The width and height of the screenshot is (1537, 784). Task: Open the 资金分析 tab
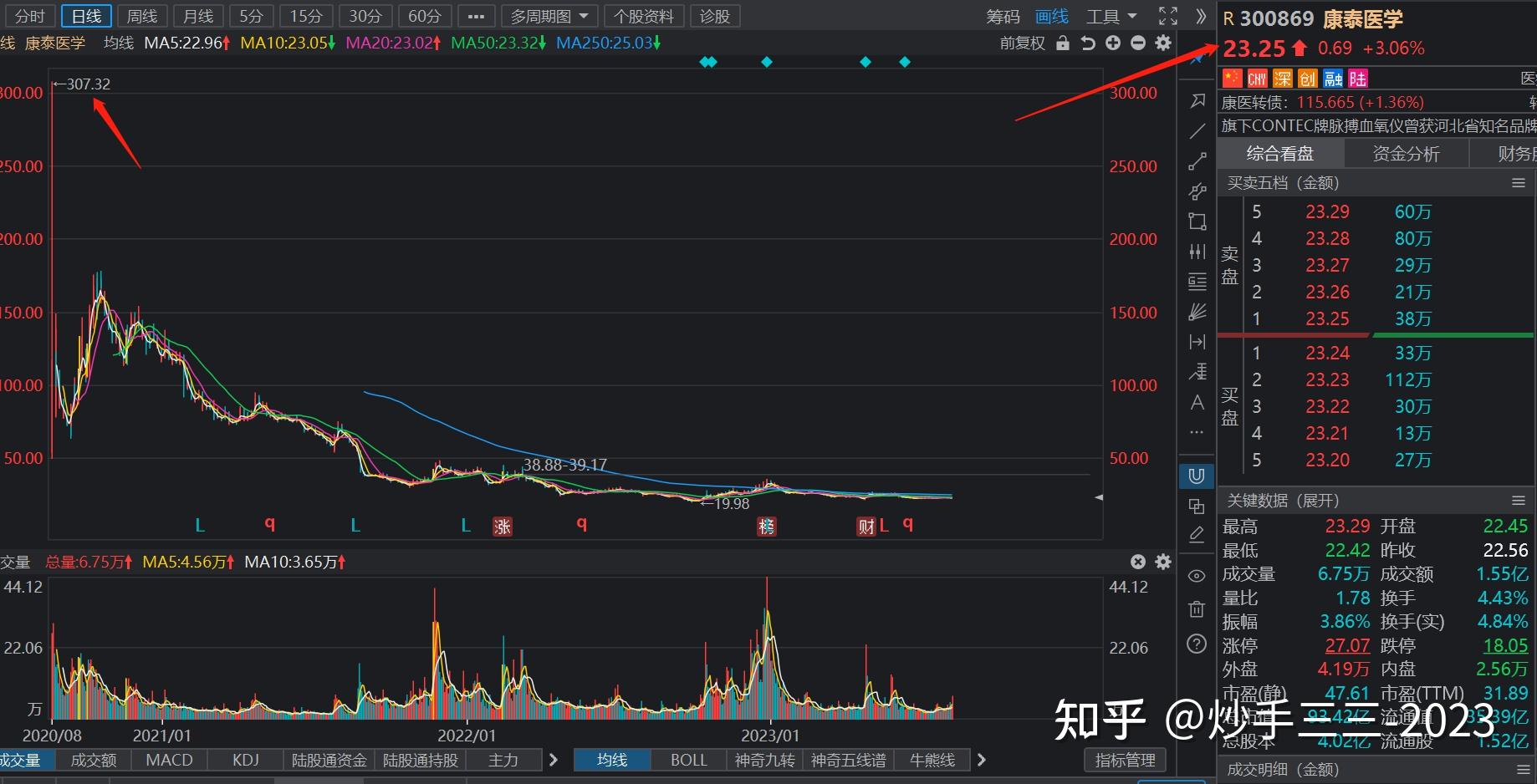[x=1406, y=153]
